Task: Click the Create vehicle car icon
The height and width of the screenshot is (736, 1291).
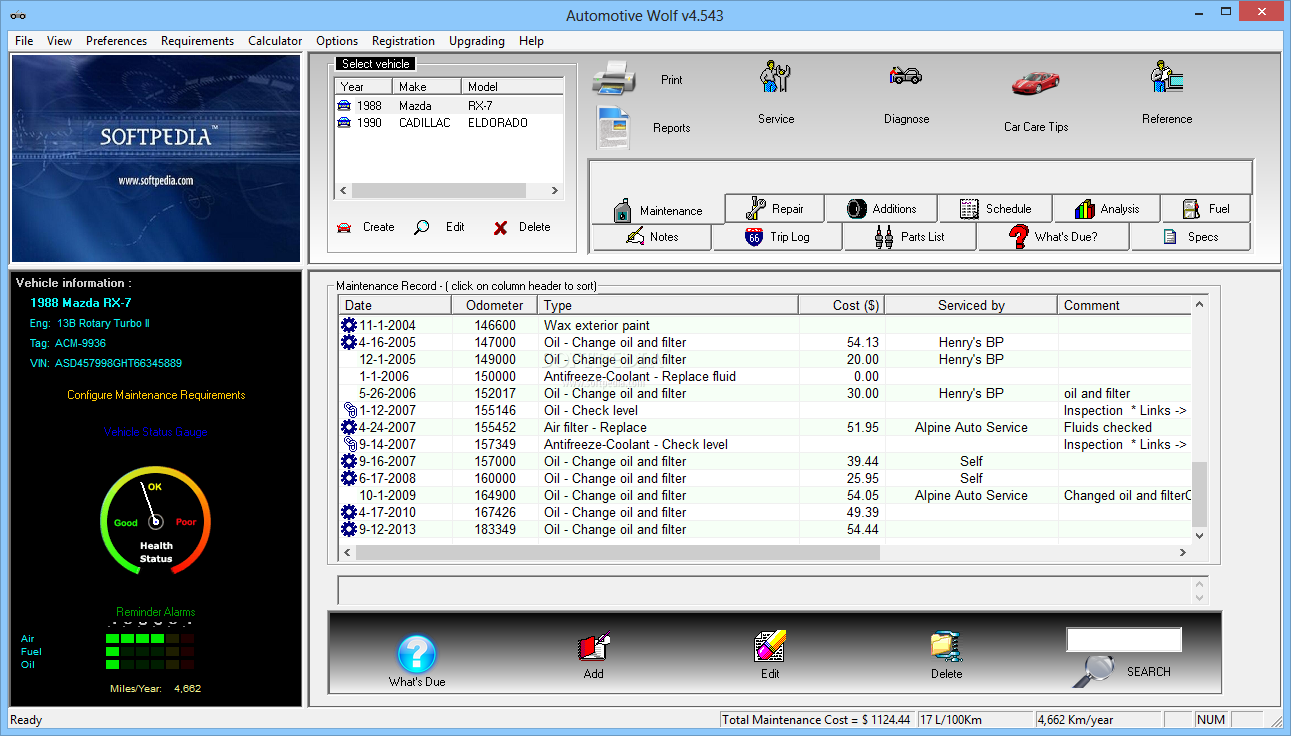Action: pyautogui.click(x=345, y=227)
